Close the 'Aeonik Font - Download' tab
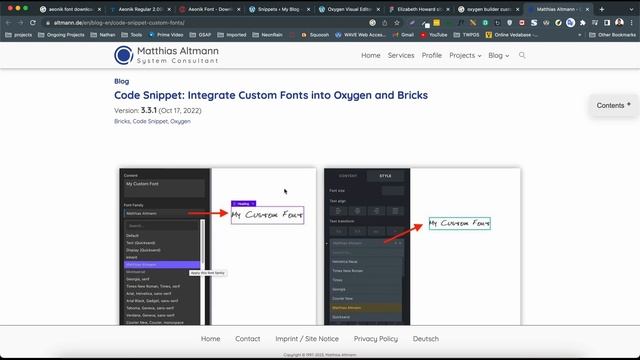This screenshot has width=640, height=360. coord(239,9)
